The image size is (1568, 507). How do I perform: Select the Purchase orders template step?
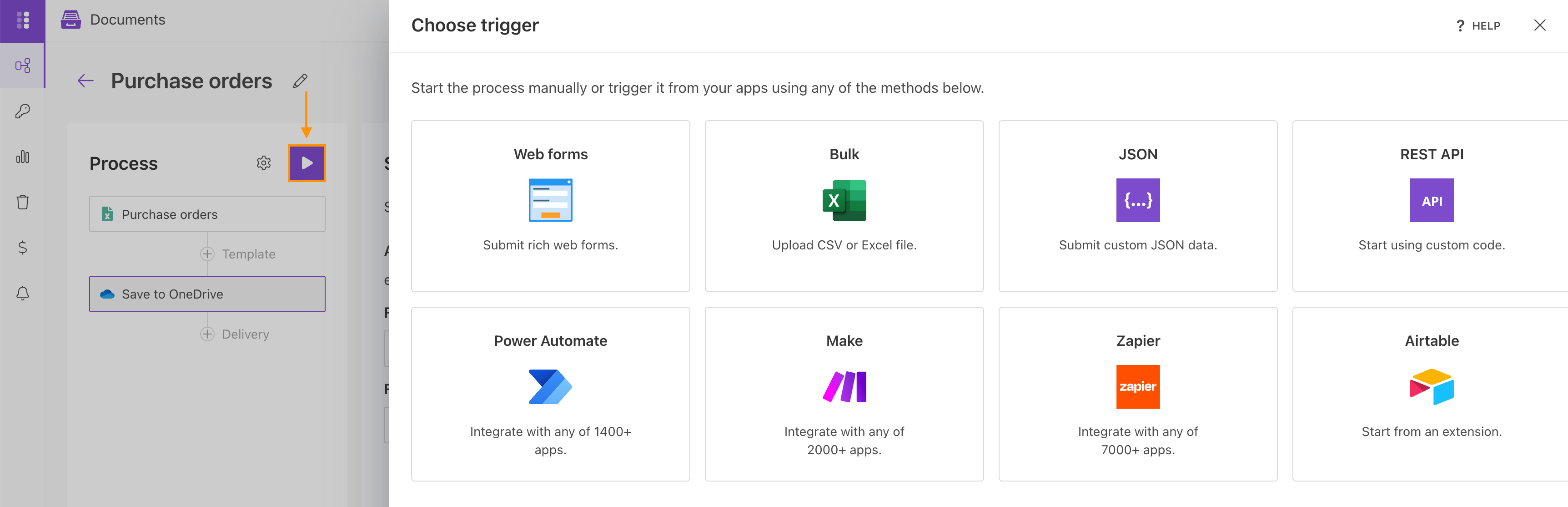[207, 214]
